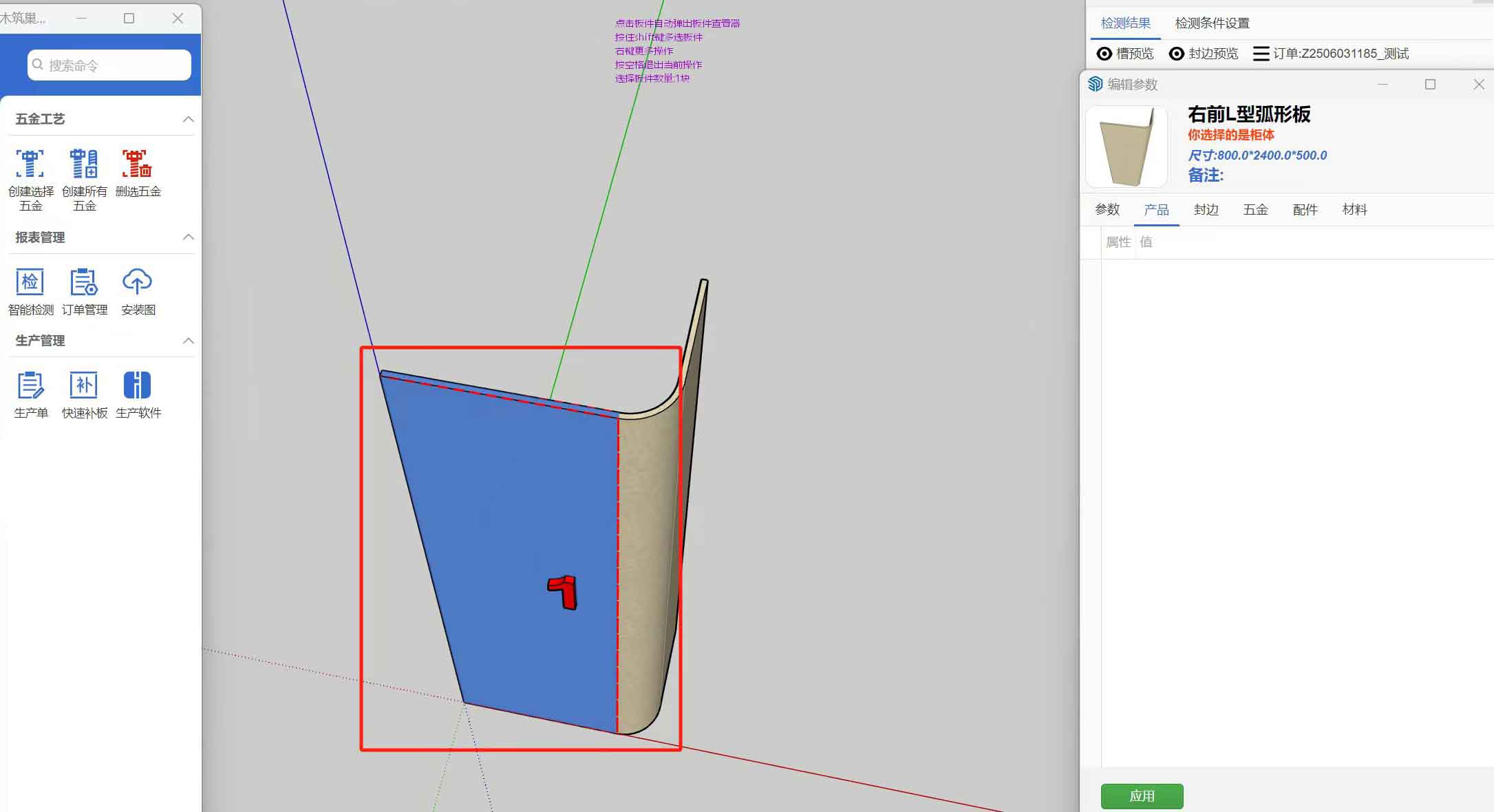
Task: Open the 材料 tab
Action: tap(1354, 210)
